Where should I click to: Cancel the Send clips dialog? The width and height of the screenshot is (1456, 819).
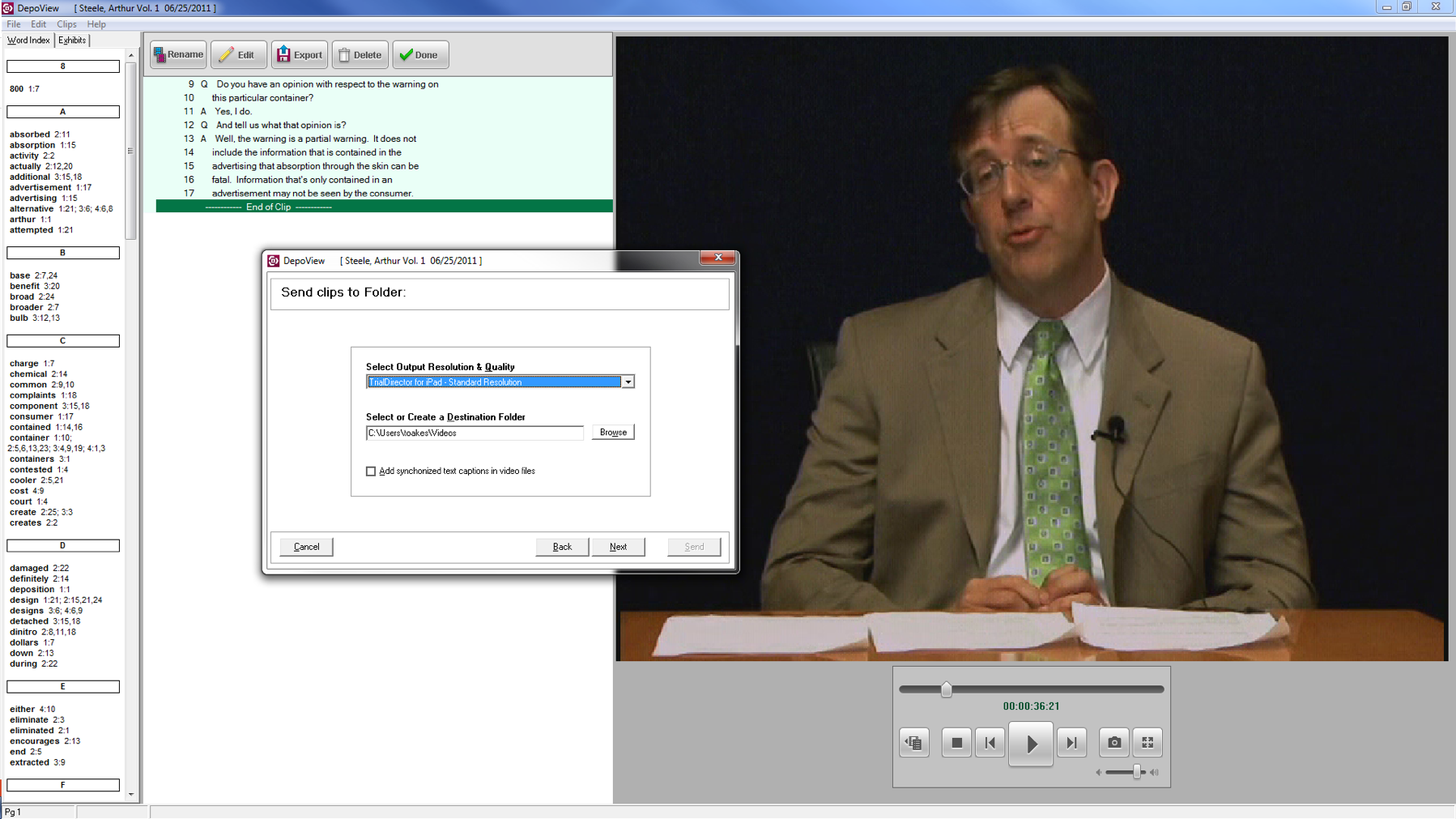coord(306,547)
